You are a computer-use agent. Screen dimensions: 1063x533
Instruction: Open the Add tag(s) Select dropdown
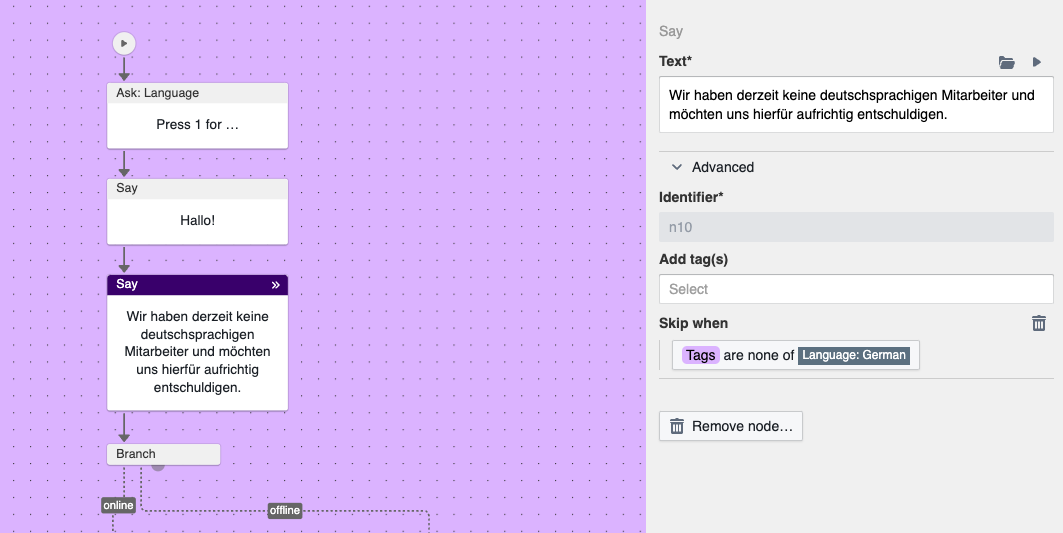pos(856,289)
